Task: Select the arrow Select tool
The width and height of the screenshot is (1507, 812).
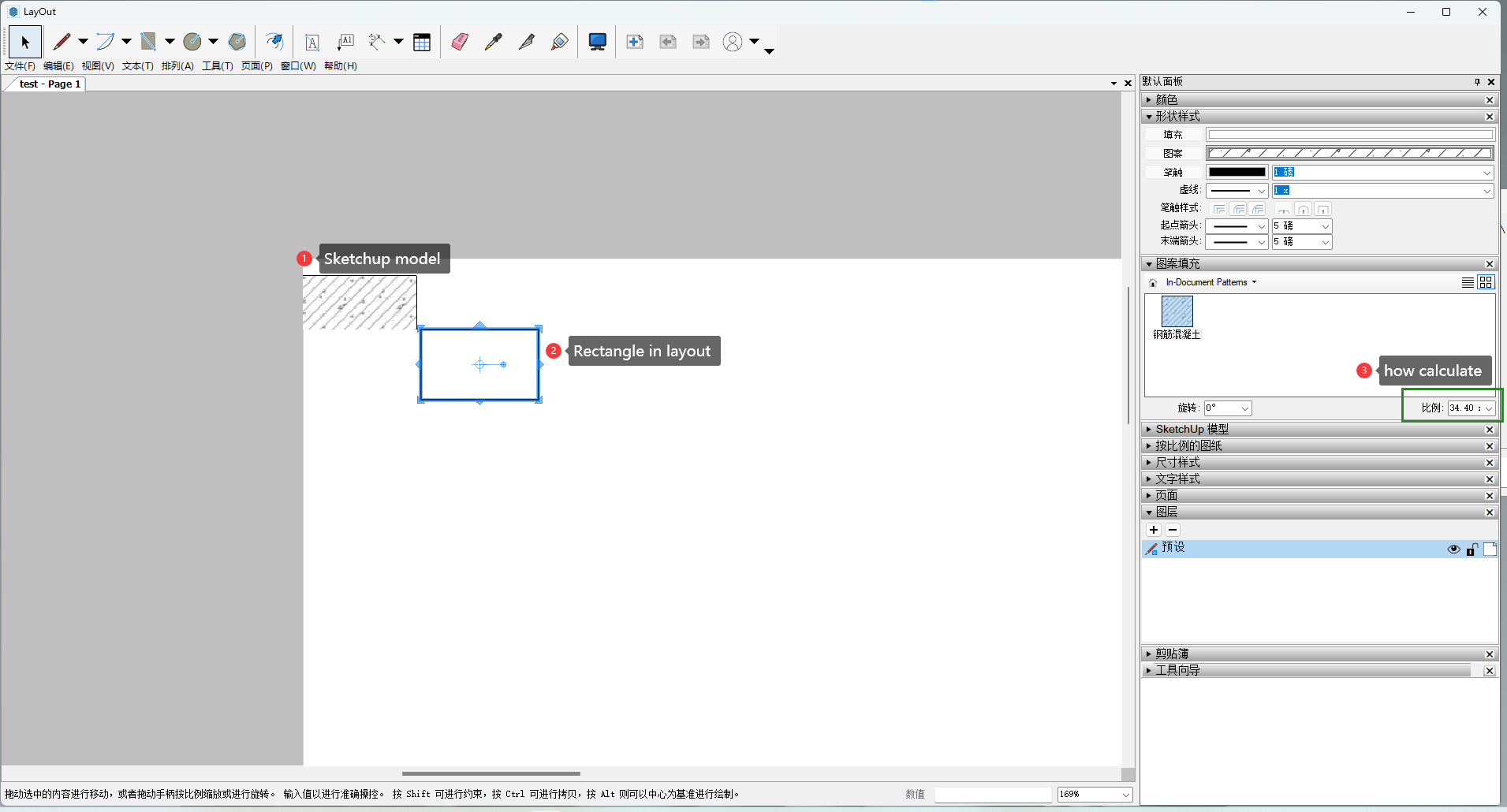Action: tap(24, 42)
